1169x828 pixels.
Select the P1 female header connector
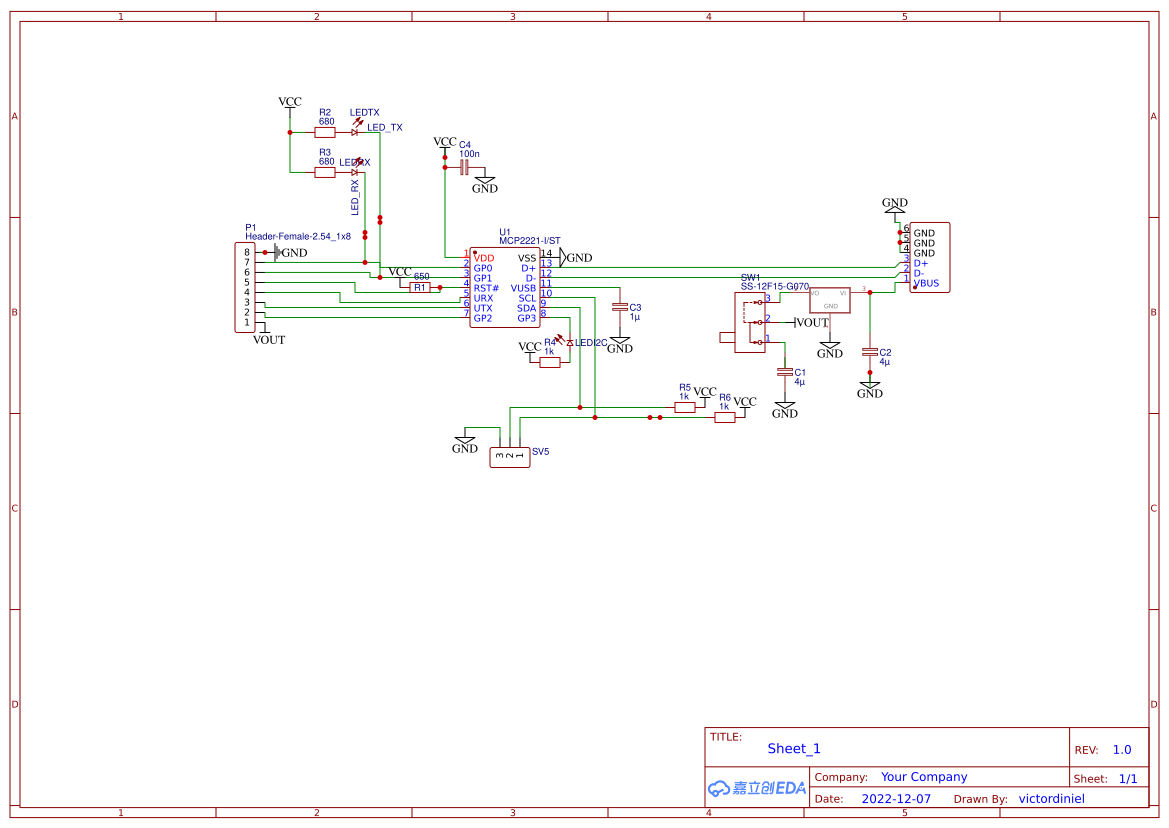(x=246, y=287)
